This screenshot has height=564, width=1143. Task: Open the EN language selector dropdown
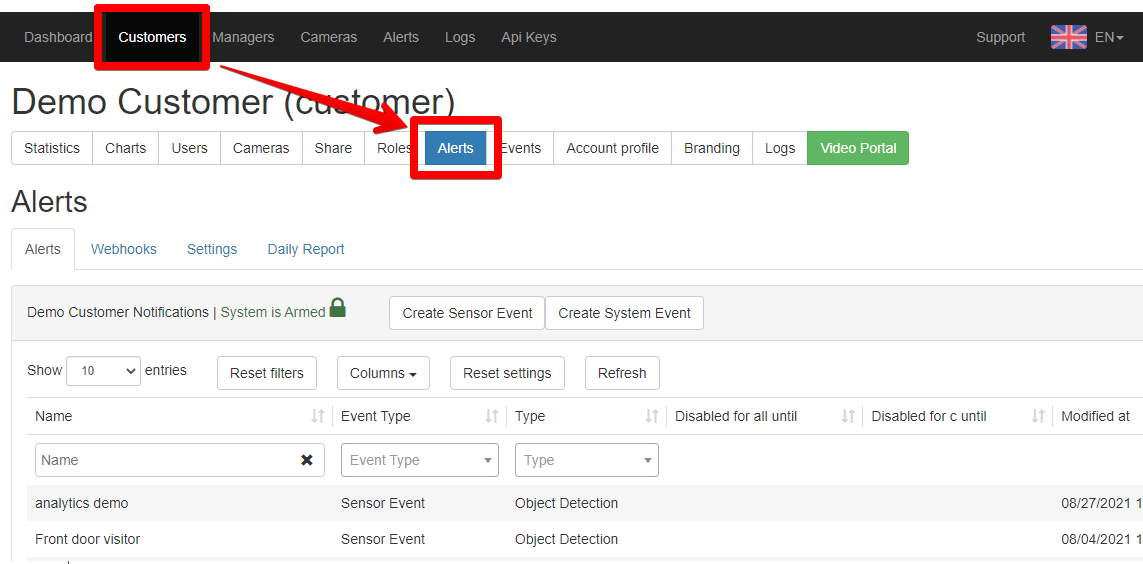point(1109,37)
